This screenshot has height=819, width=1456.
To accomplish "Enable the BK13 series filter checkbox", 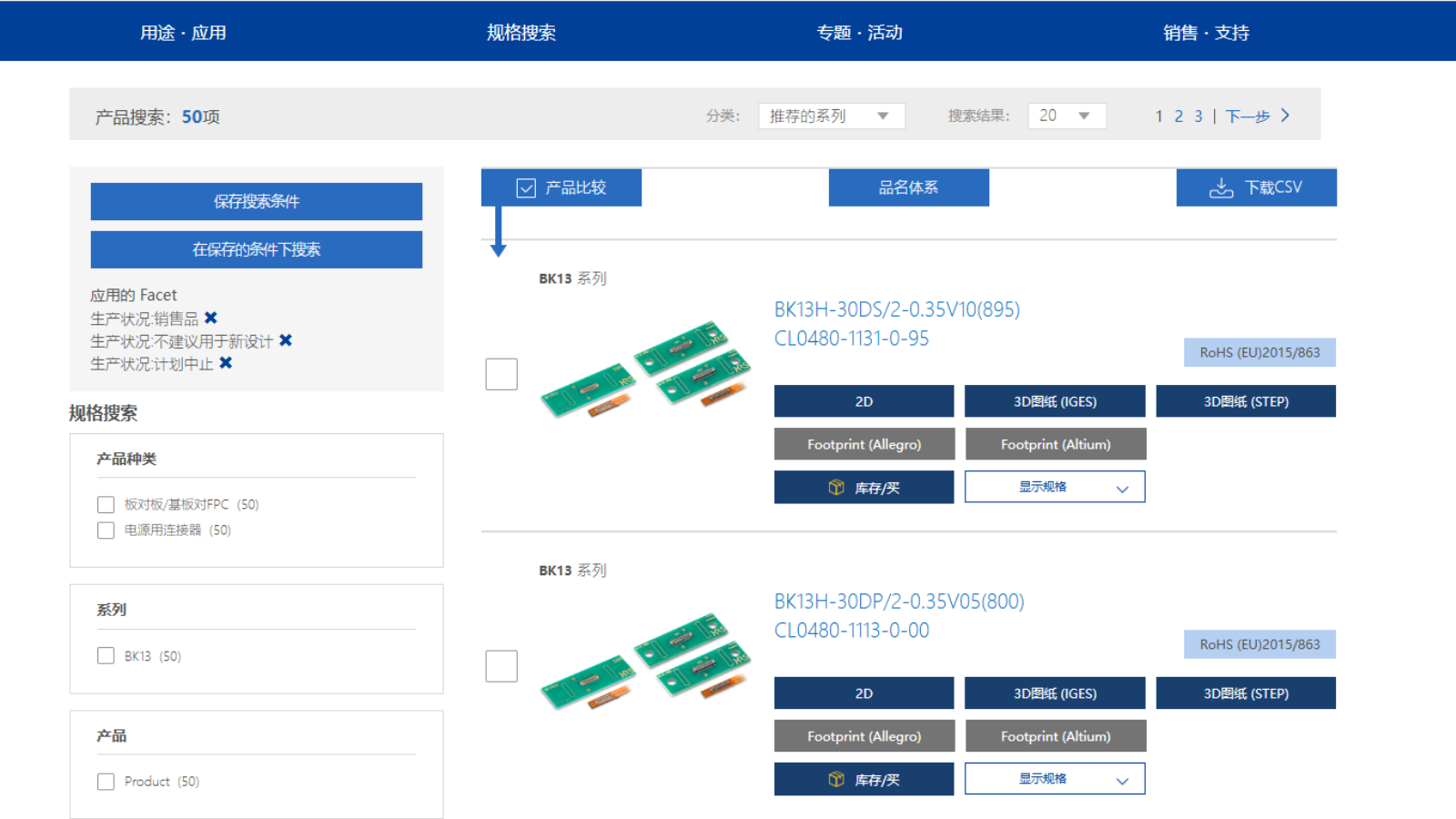I will 106,655.
